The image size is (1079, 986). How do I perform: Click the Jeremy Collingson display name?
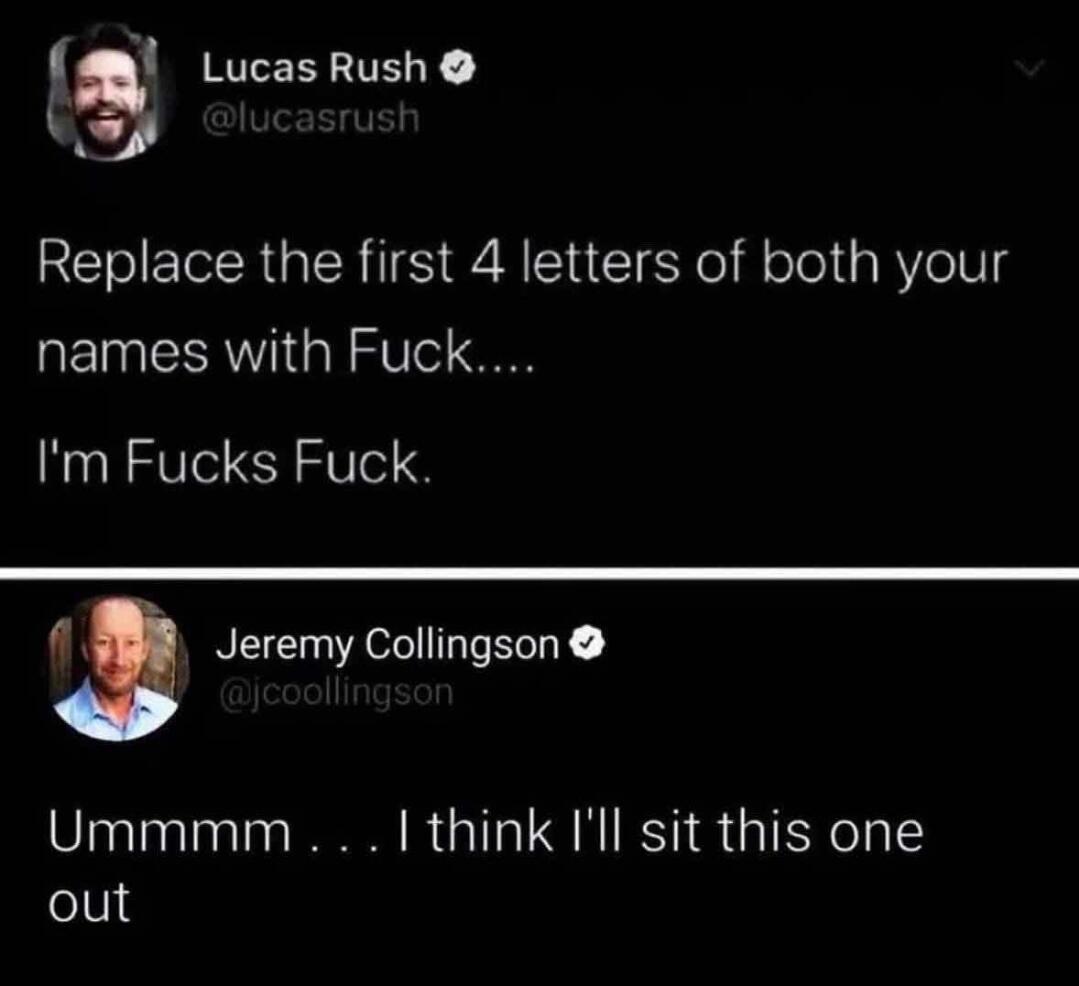coord(389,646)
